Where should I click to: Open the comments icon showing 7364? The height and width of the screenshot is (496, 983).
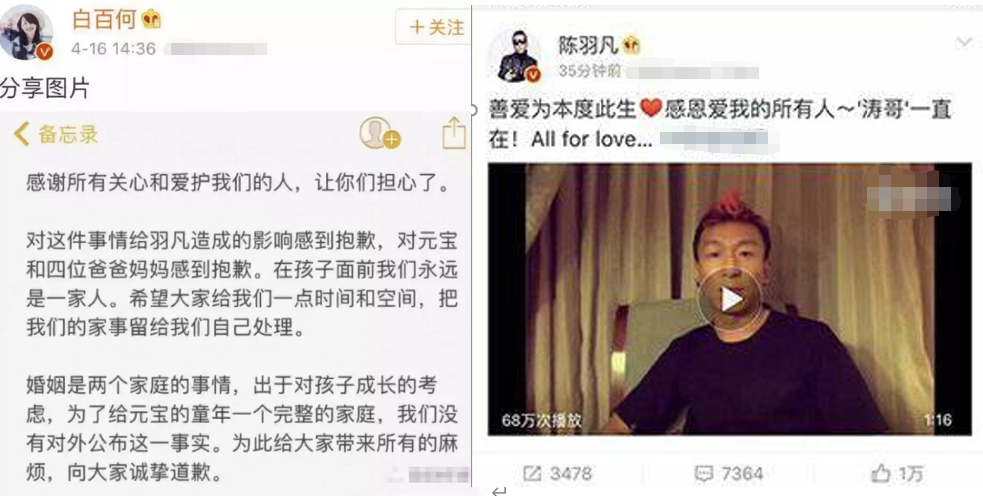click(x=728, y=473)
